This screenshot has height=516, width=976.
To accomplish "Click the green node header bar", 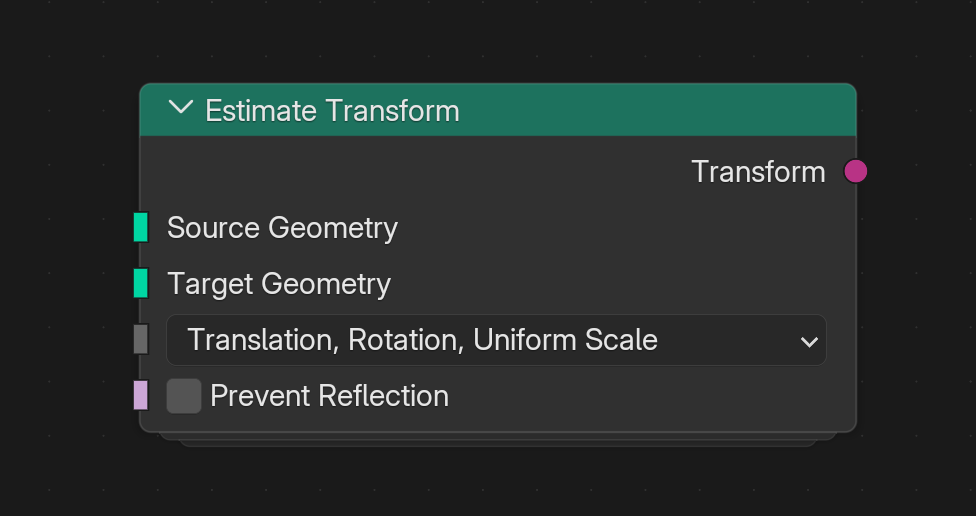I will click(650, 110).
